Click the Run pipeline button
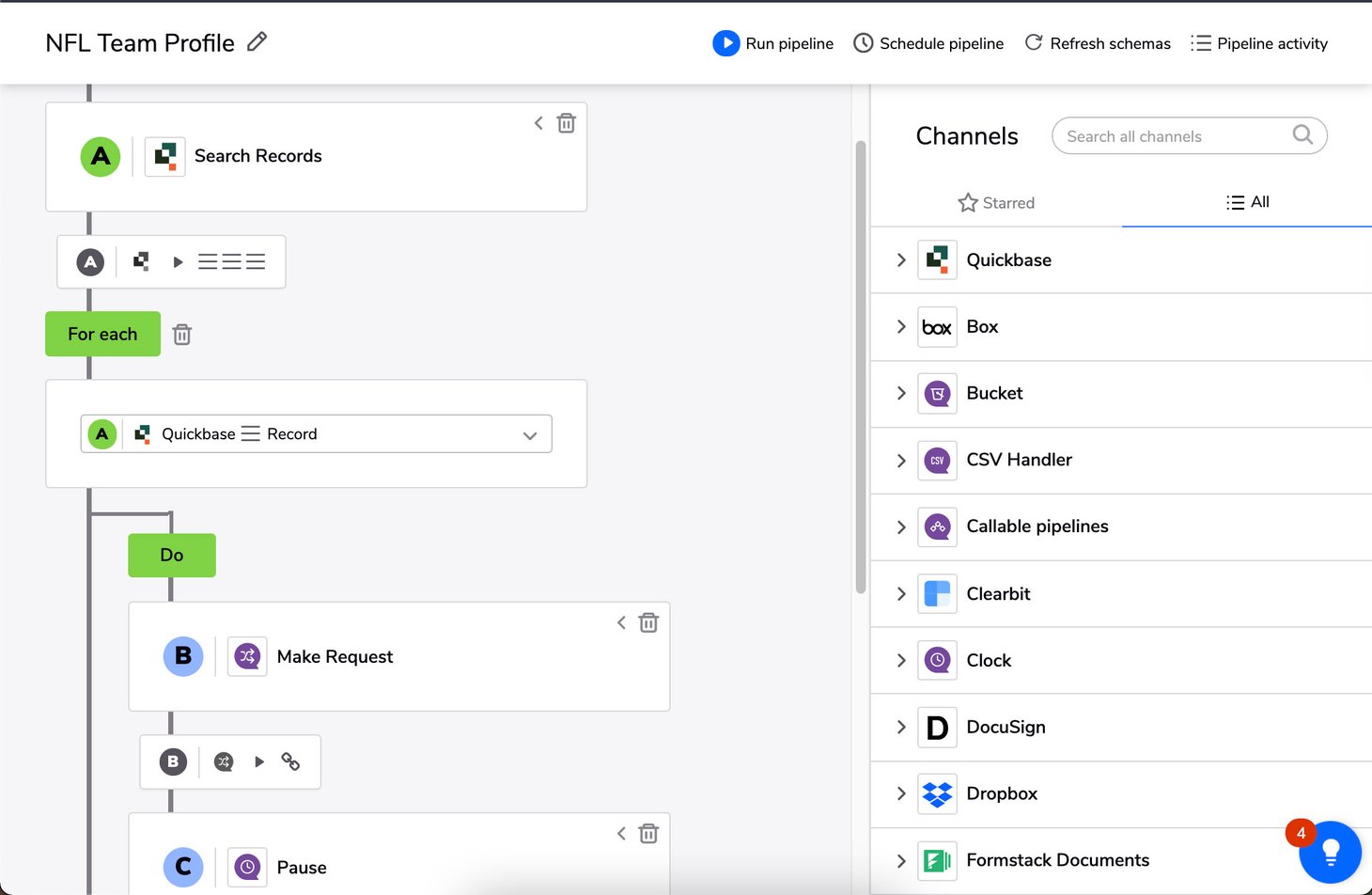This screenshot has height=895, width=1372. pos(772,43)
